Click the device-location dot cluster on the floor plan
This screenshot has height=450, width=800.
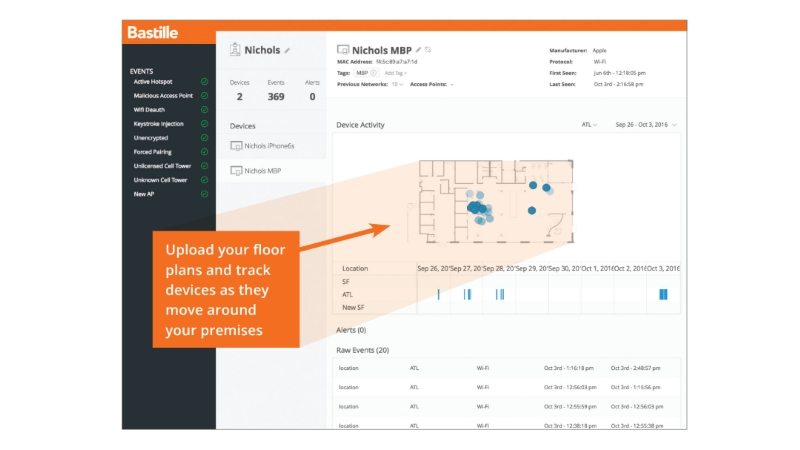pyautogui.click(x=480, y=208)
